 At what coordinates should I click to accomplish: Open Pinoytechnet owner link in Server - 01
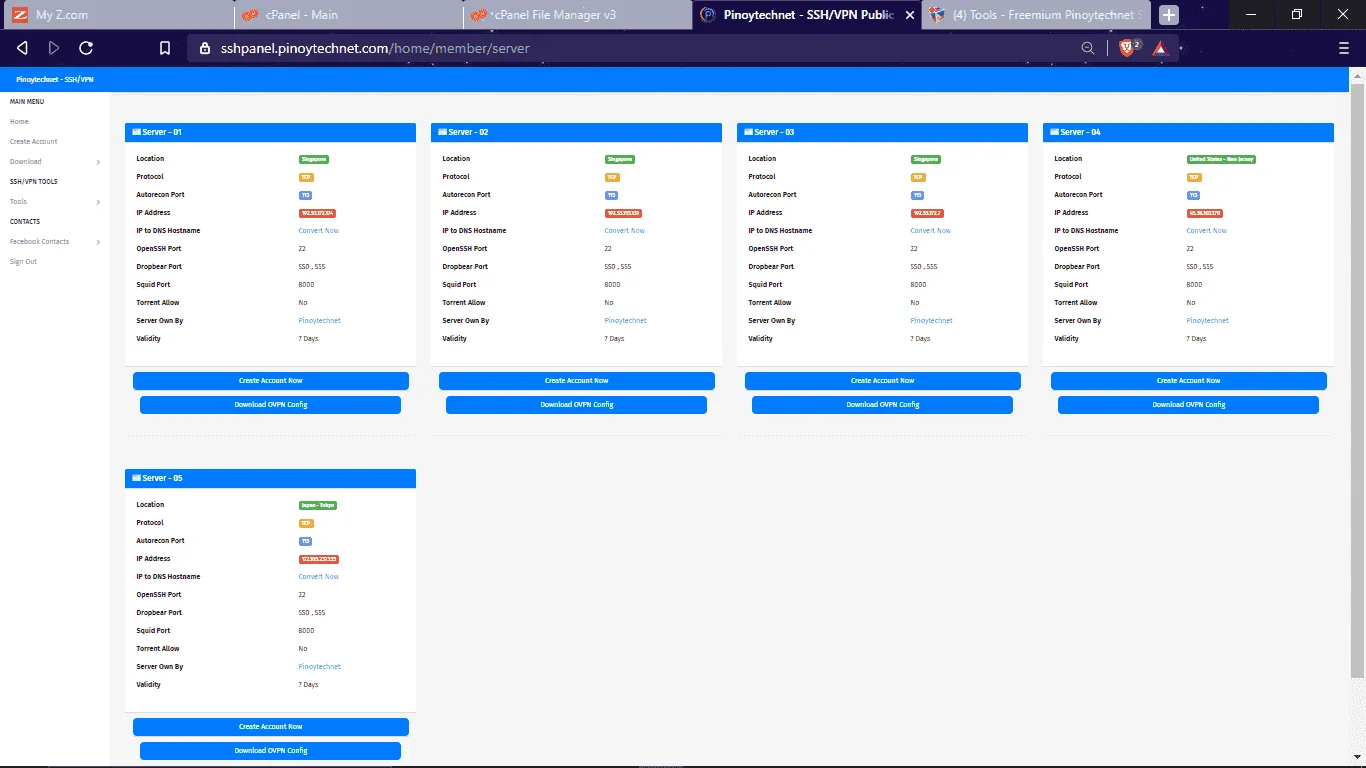(319, 321)
